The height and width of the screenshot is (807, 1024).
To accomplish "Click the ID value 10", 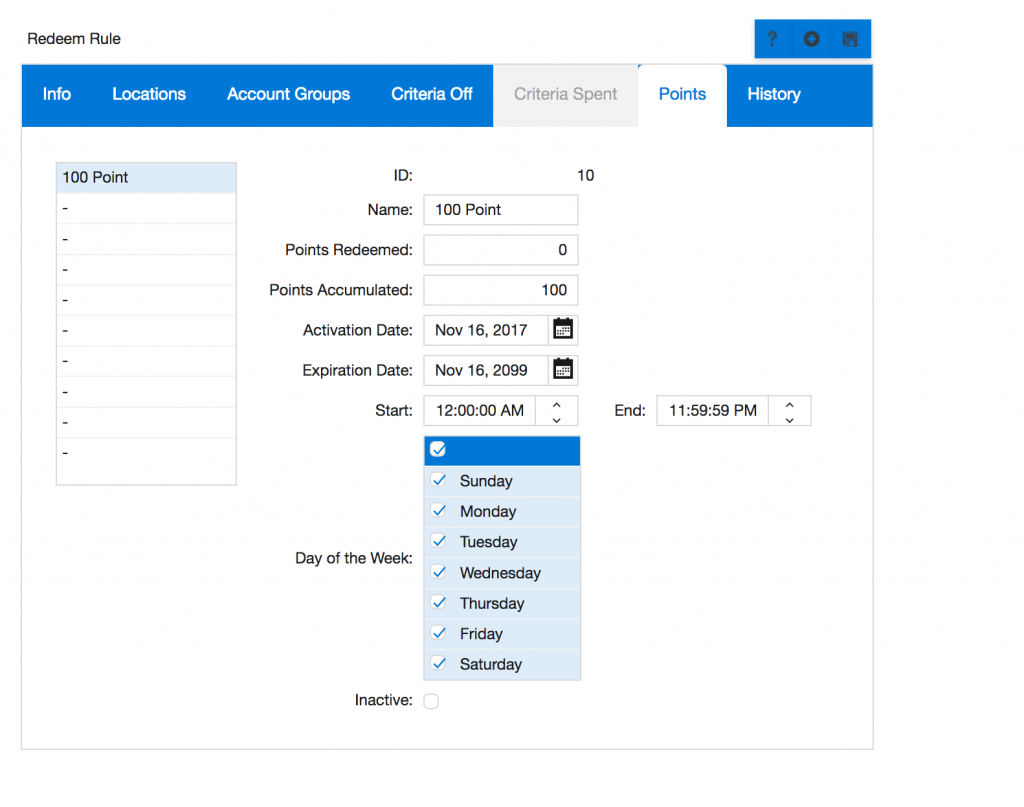I will point(586,176).
